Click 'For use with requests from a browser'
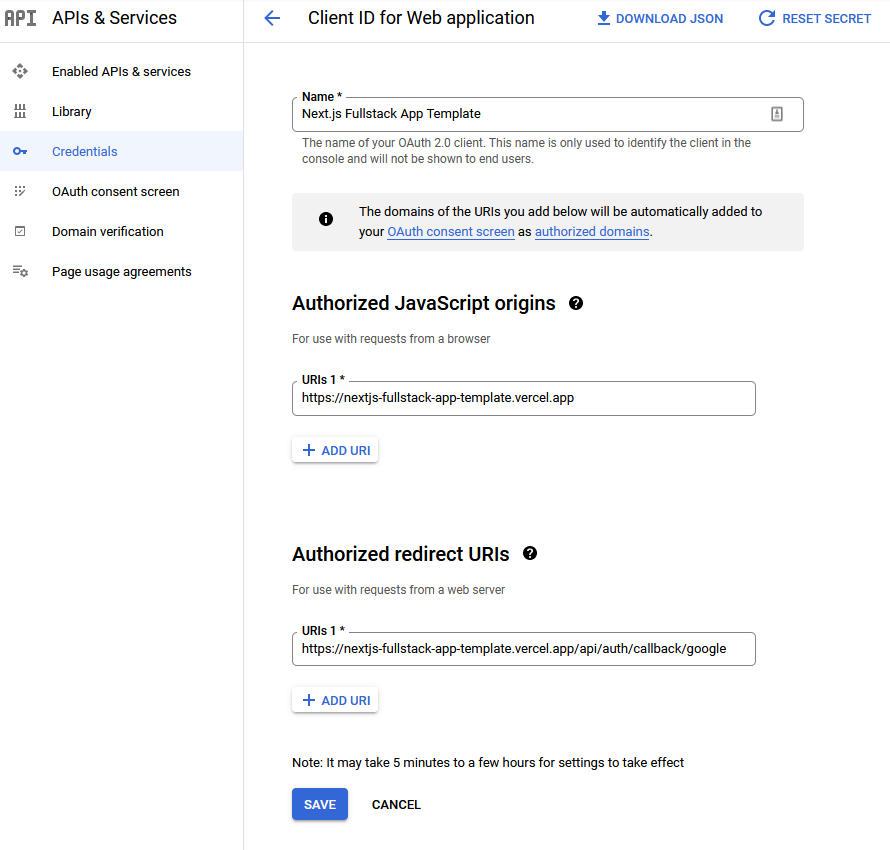The height and width of the screenshot is (850, 890). [391, 339]
